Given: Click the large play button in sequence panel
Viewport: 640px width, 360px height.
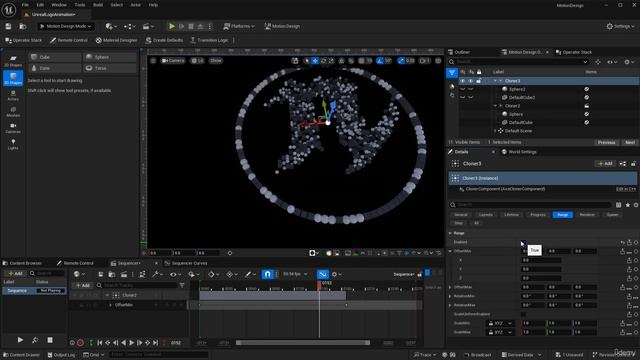Looking at the screenshot, I should 20,340.
